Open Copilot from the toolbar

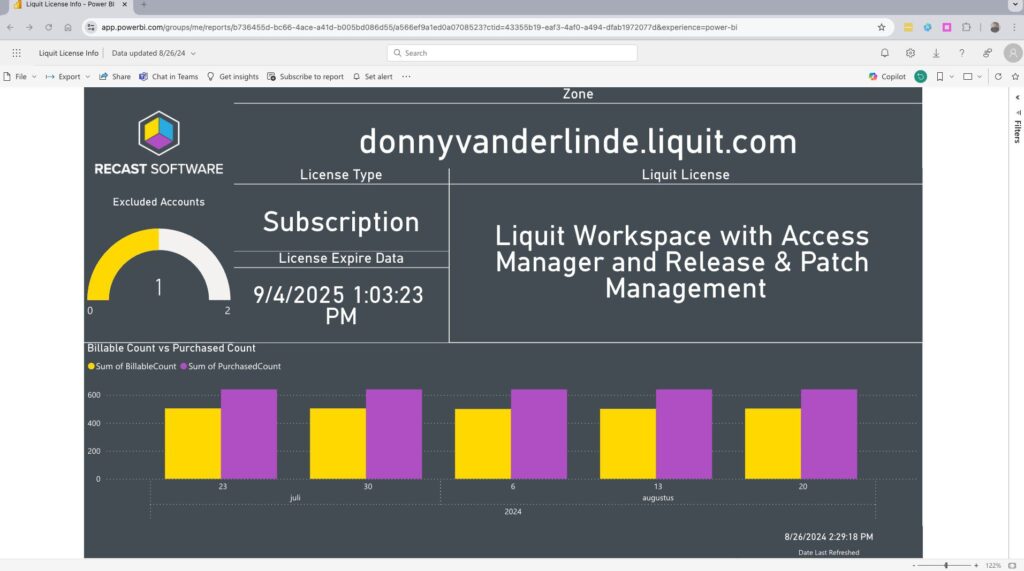[887, 76]
